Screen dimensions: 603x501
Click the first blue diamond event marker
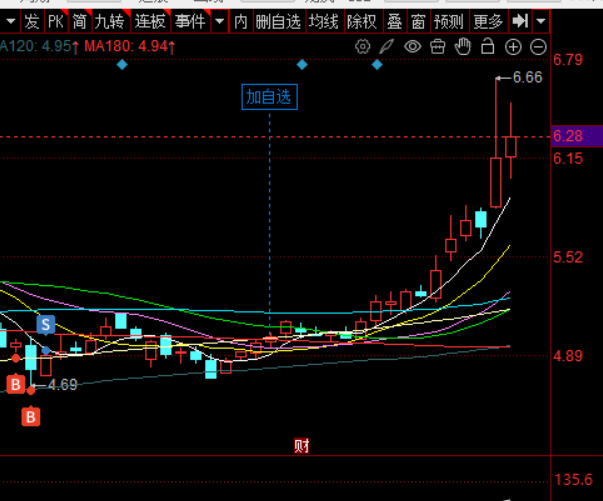point(122,65)
